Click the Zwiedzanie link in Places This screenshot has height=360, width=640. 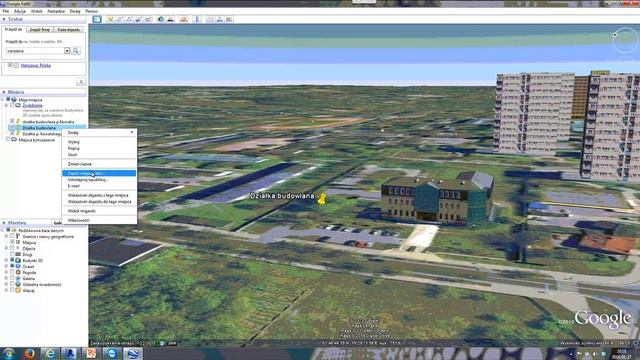(32, 105)
